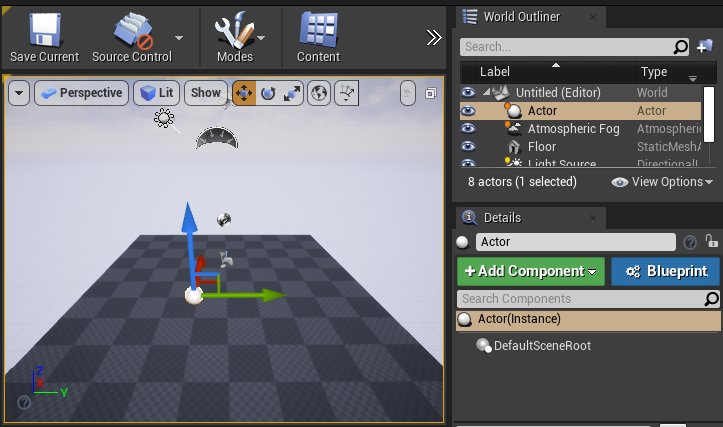The image size is (723, 427).
Task: Select the translate gizmo mode icon
Action: point(243,93)
